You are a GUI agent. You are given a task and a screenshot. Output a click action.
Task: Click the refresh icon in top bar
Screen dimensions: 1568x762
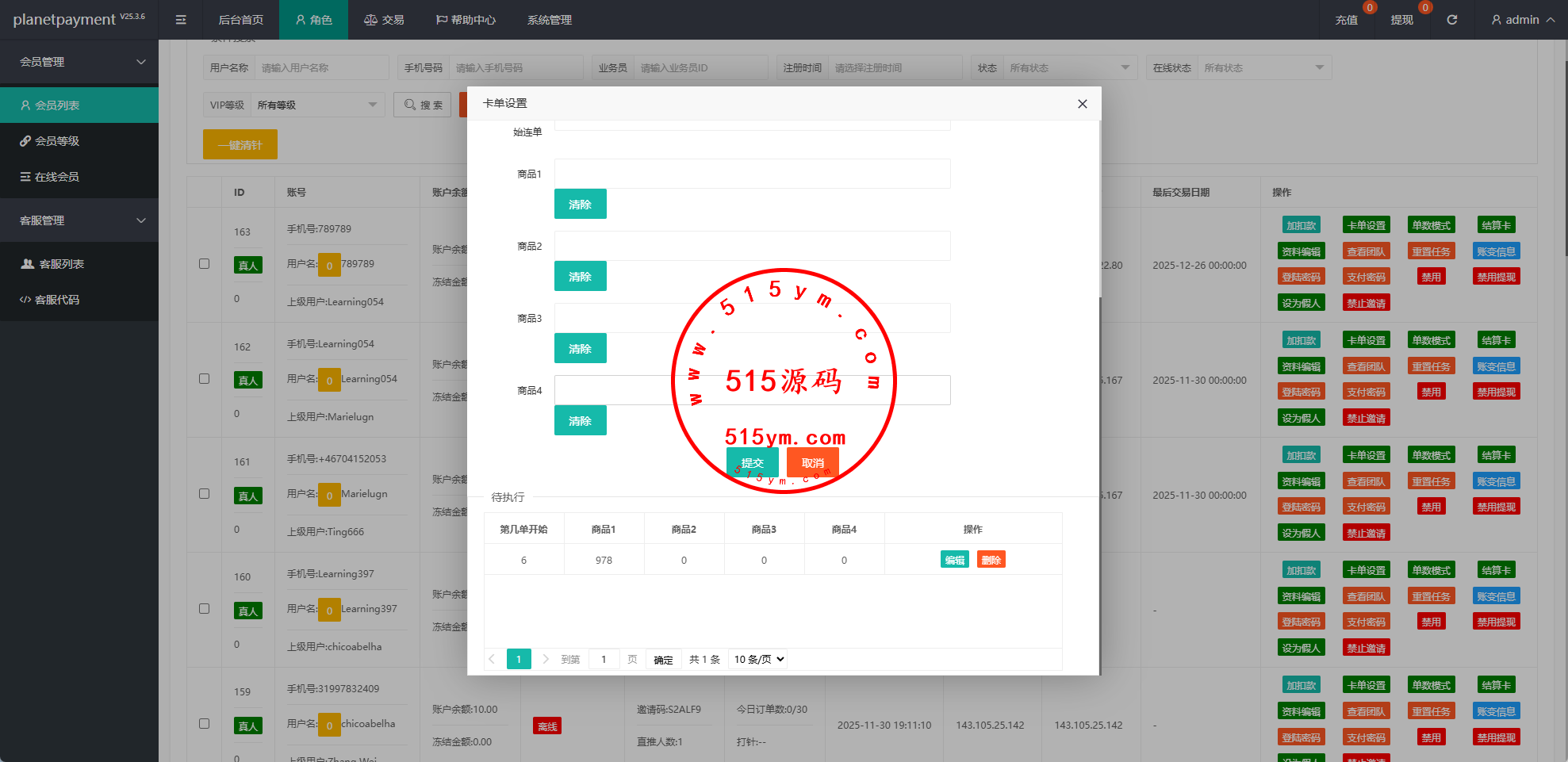click(1451, 20)
